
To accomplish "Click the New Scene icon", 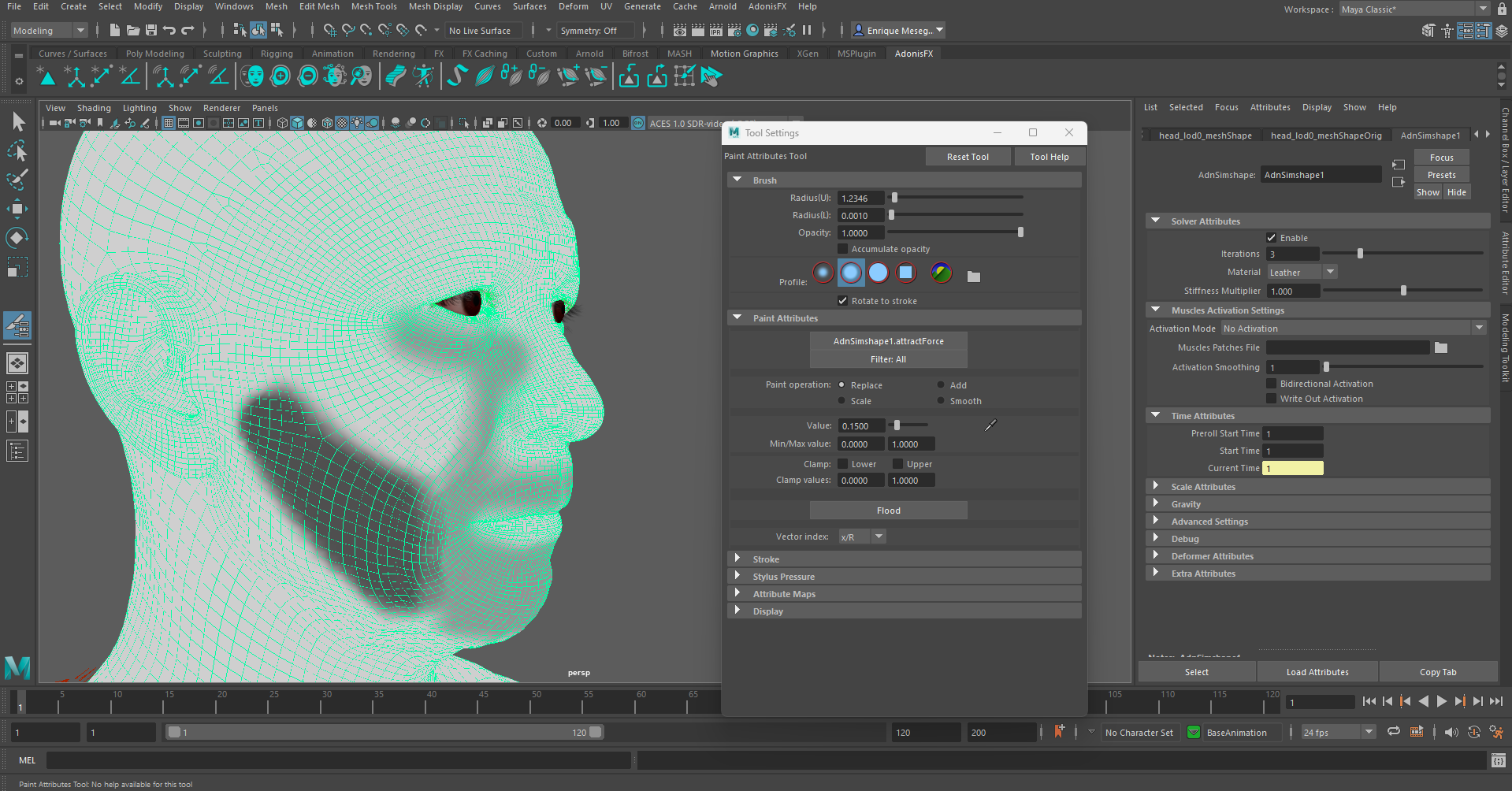I will point(114,30).
